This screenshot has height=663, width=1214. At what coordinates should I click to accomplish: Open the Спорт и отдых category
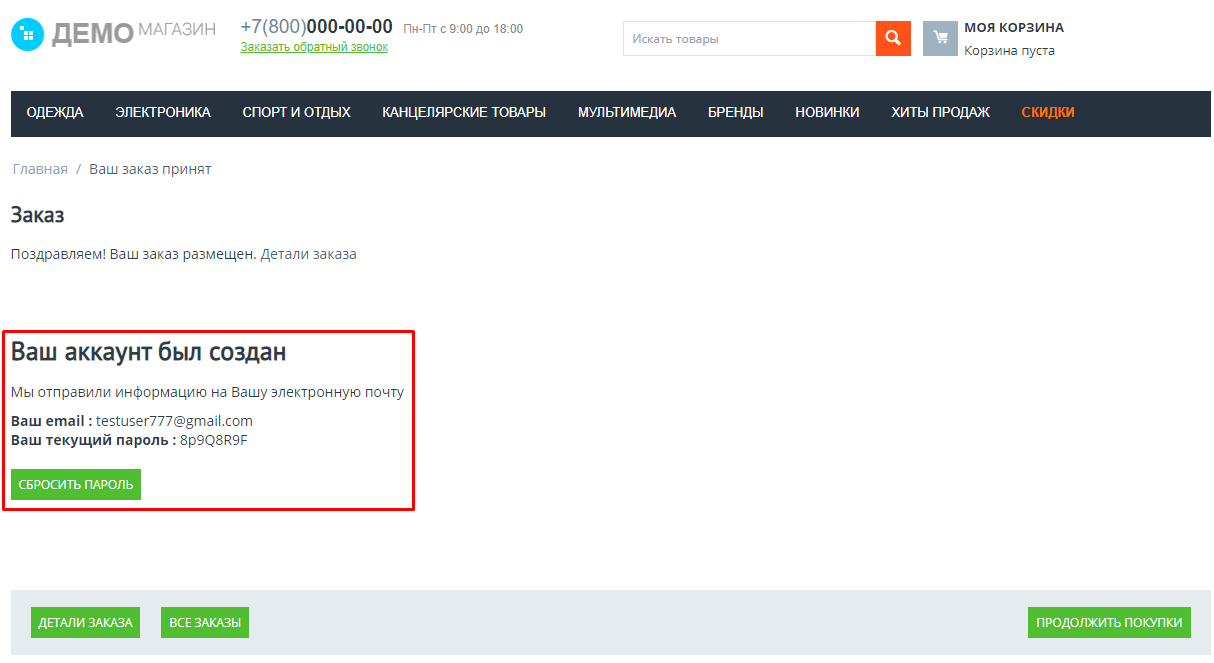296,113
